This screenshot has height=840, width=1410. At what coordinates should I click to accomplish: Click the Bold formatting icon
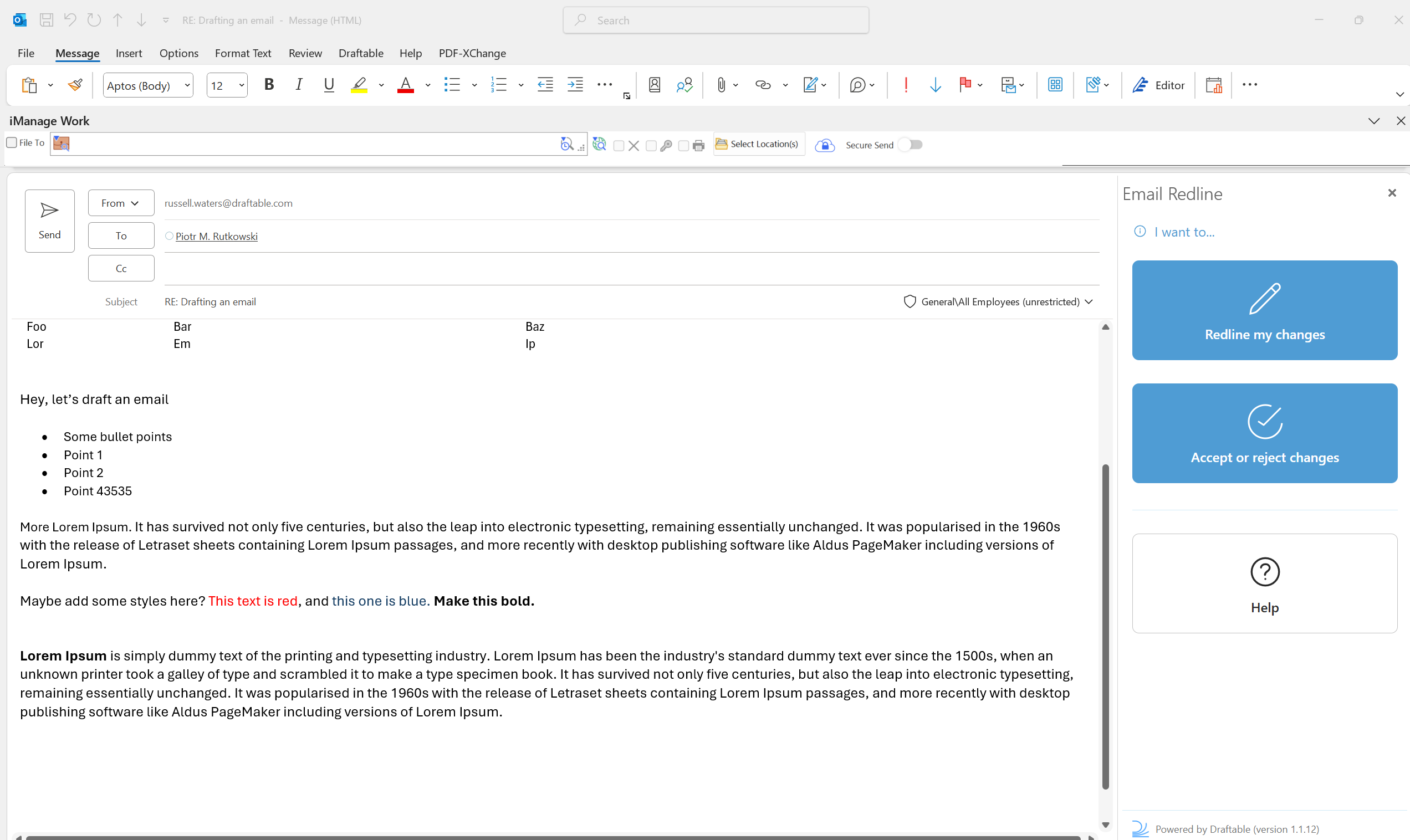coord(269,85)
